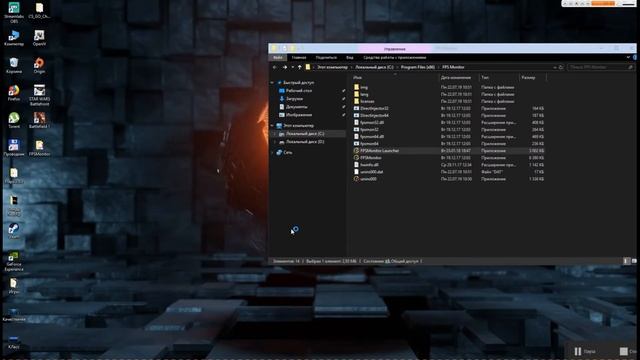Select the unins000.dat file row
Viewport: 640px width, 360px height.
[449, 172]
